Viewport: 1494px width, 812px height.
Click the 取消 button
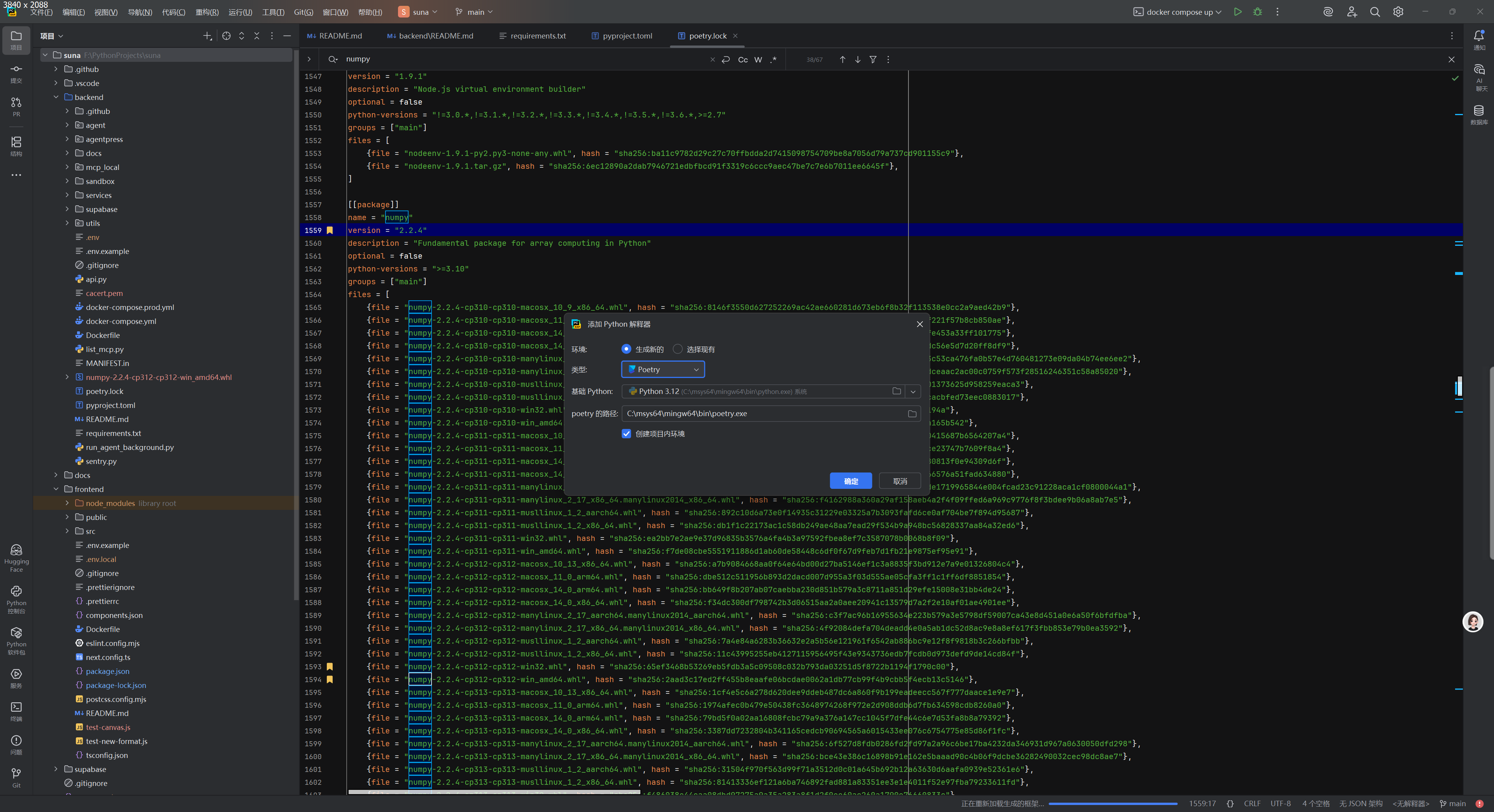(900, 481)
